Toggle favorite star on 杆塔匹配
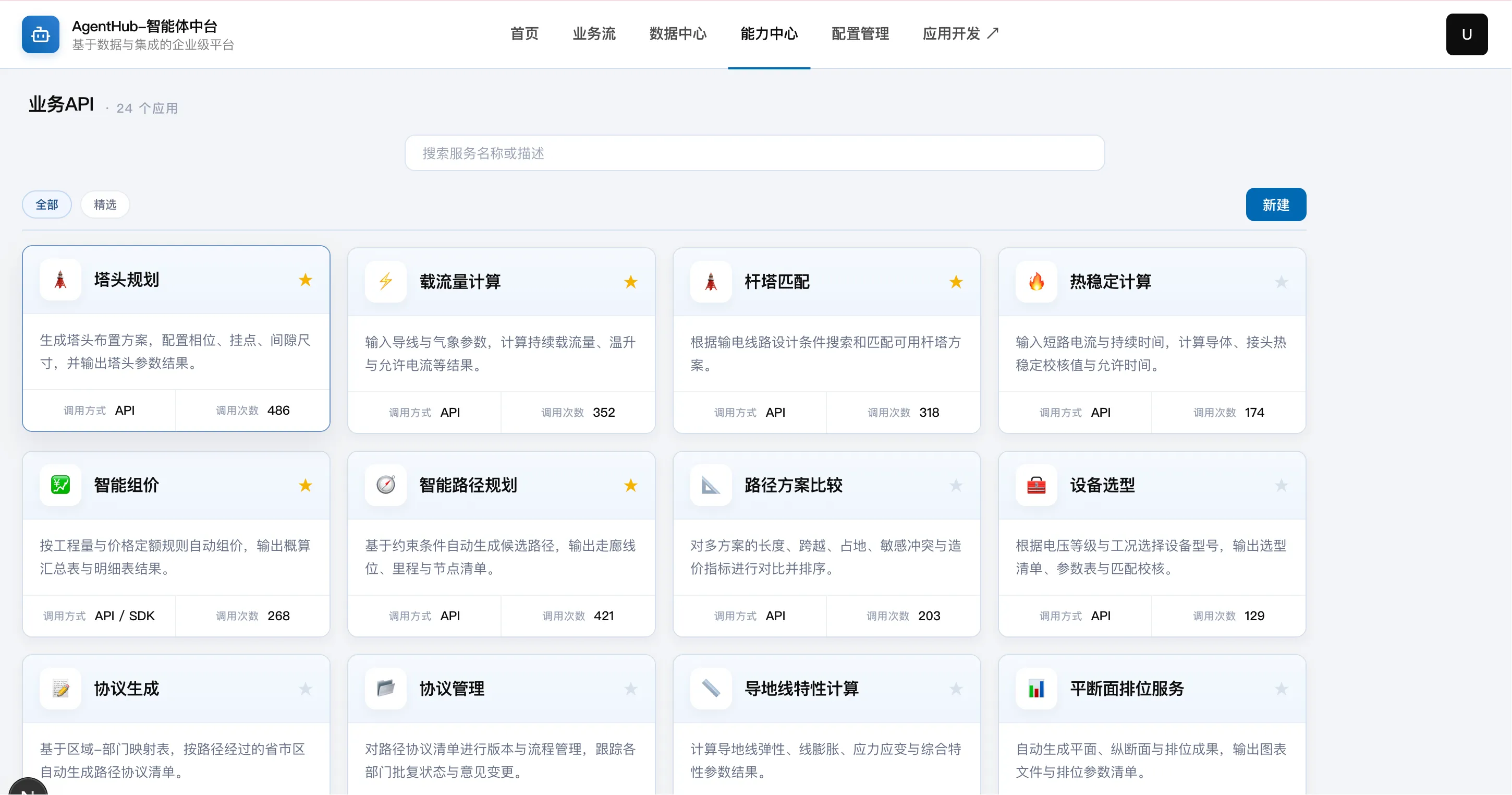The image size is (1512, 795). [956, 282]
